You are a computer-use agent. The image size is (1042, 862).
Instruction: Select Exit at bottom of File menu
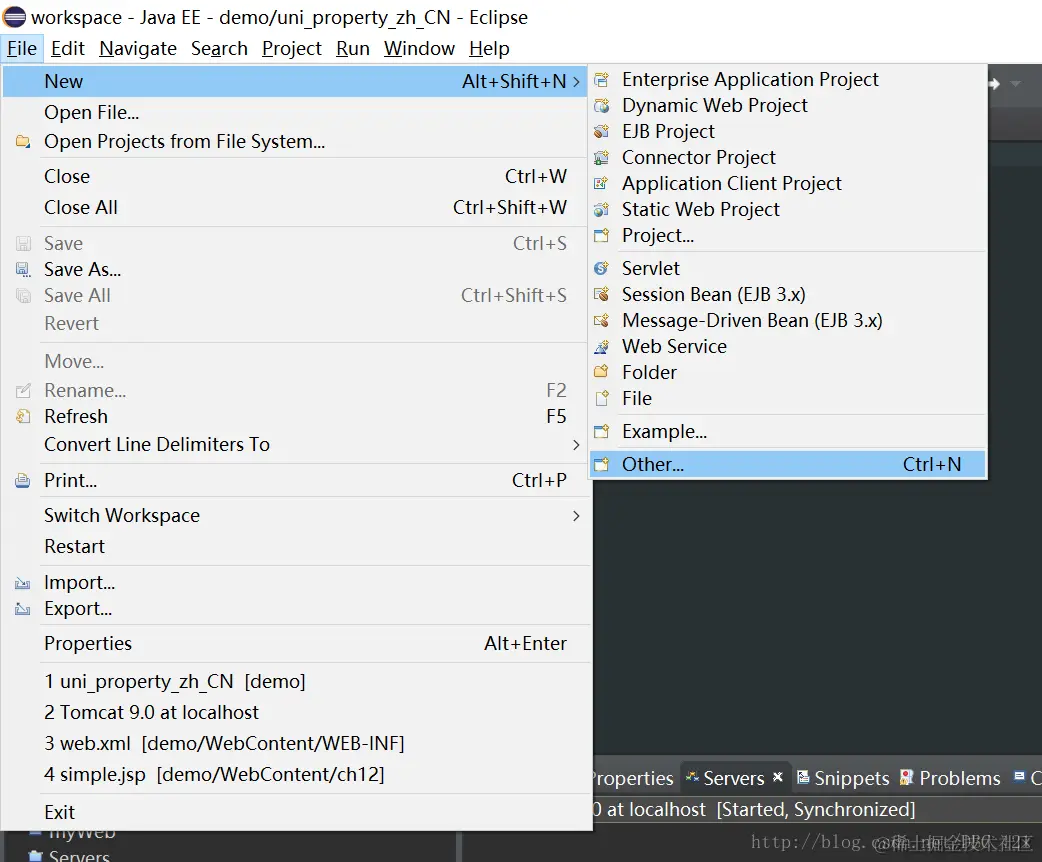(296, 812)
